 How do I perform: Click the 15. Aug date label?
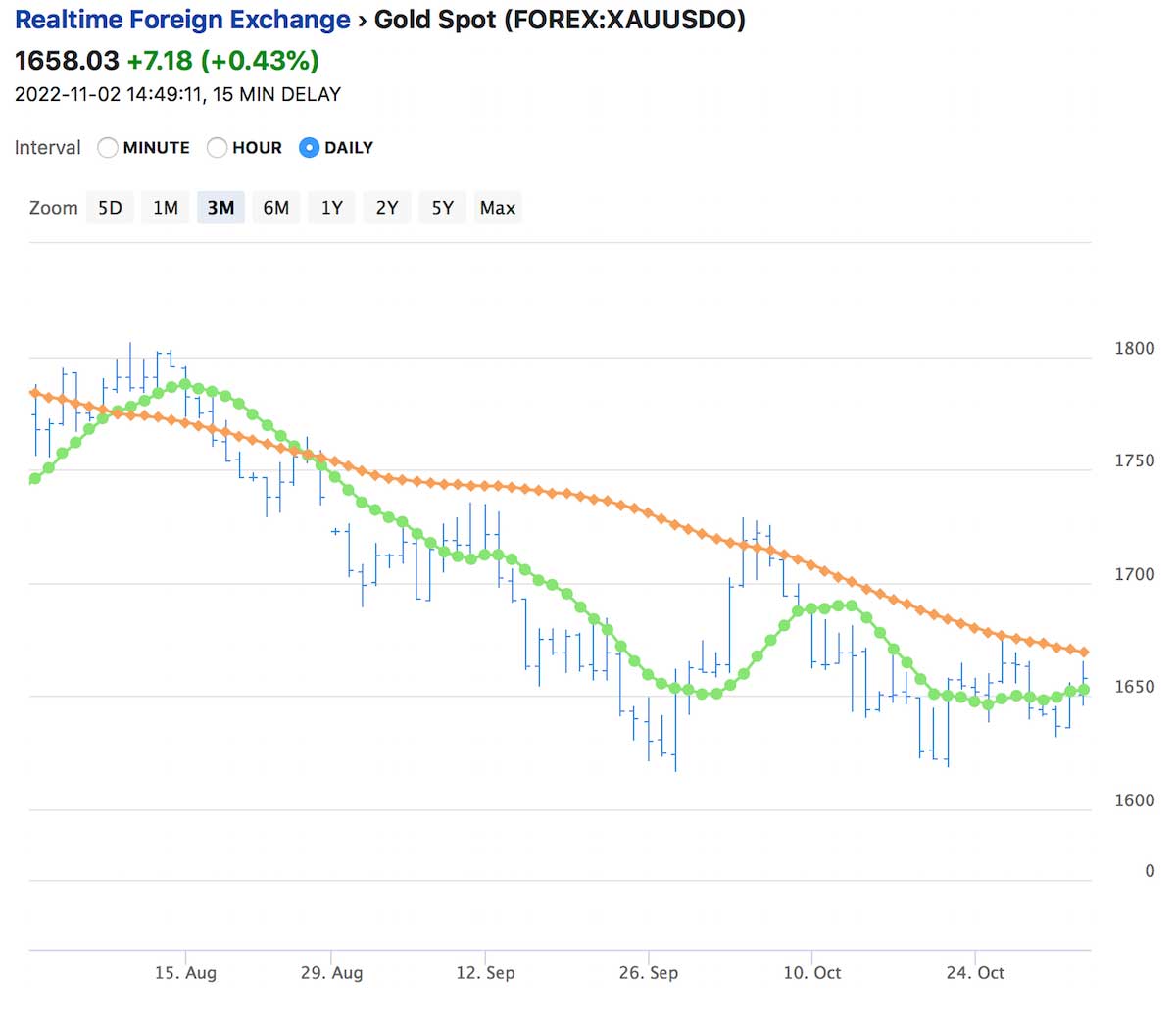(185, 973)
